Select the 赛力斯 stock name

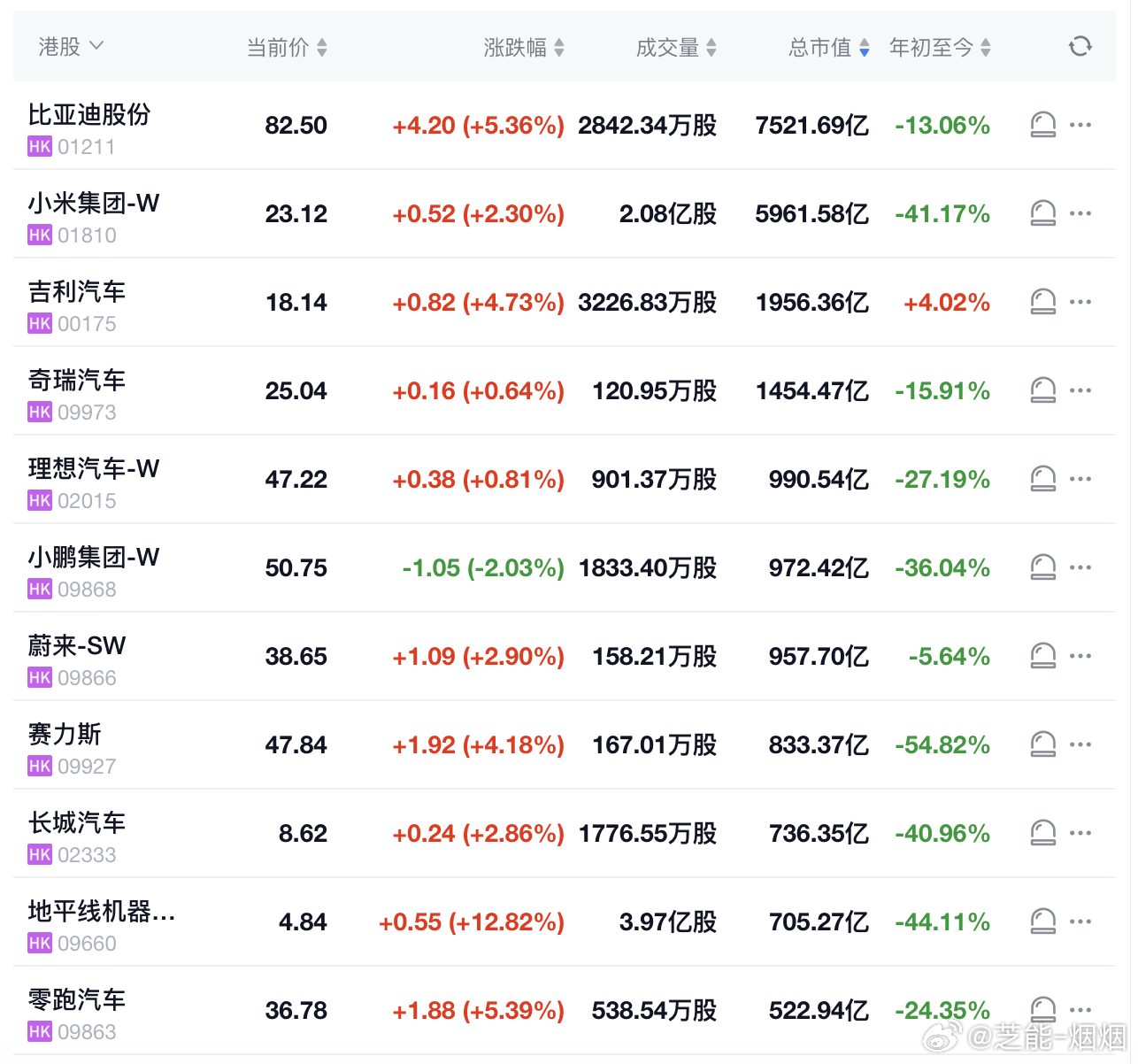65,734
